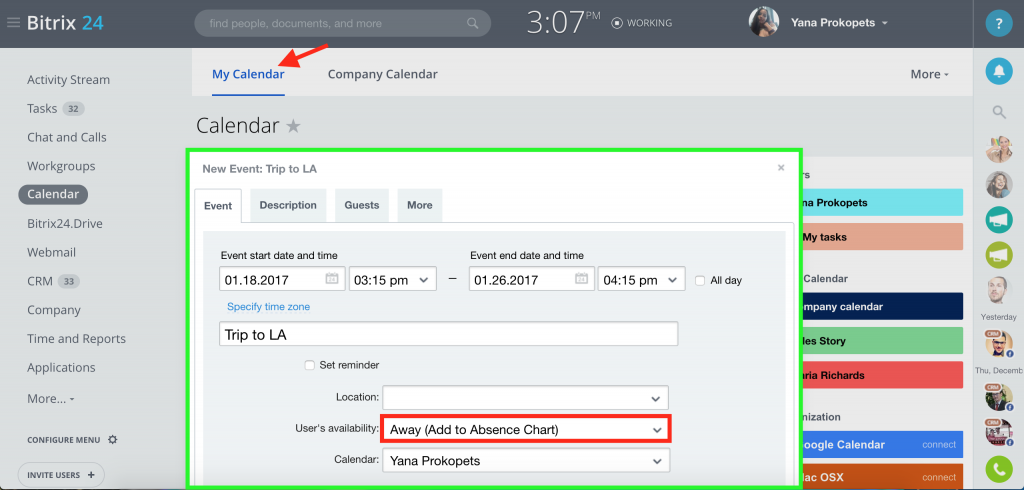Image resolution: width=1024 pixels, height=490 pixels.
Task: Open the User's availability dropdown
Action: pyautogui.click(x=526, y=430)
